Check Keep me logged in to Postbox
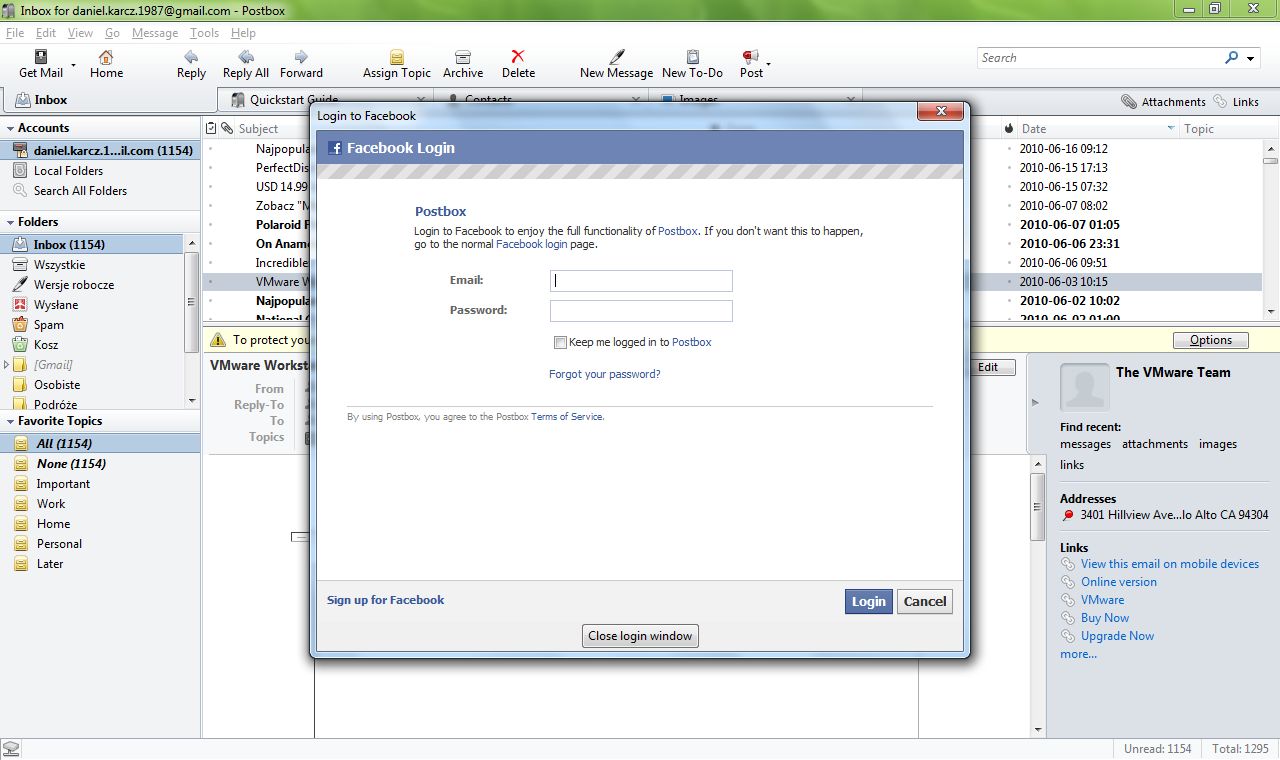This screenshot has height=760, width=1280. coord(560,343)
